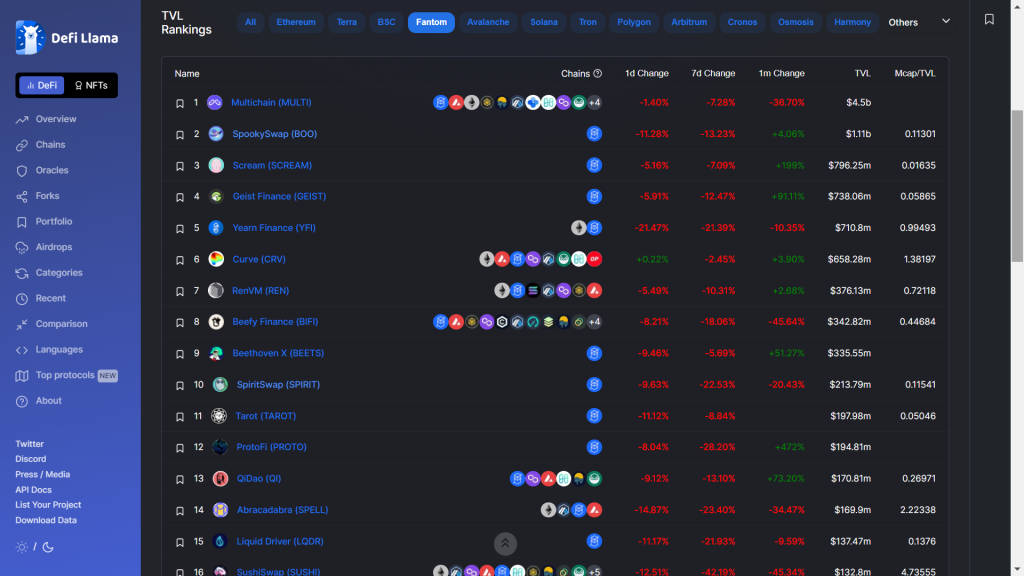Click the Recent clock icon
The width and height of the screenshot is (1024, 576).
pyautogui.click(x=22, y=298)
